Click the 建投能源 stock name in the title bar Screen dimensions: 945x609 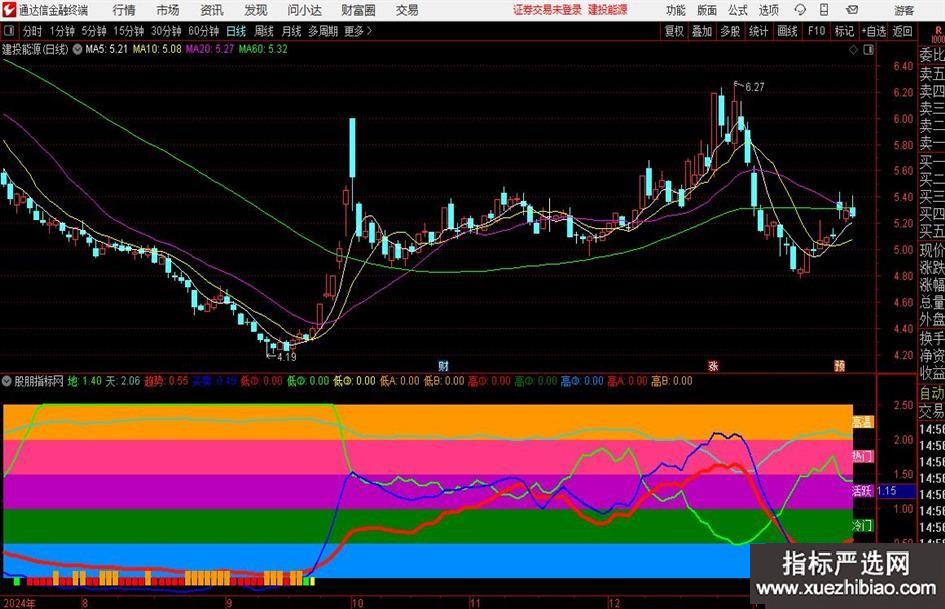pyautogui.click(x=608, y=10)
